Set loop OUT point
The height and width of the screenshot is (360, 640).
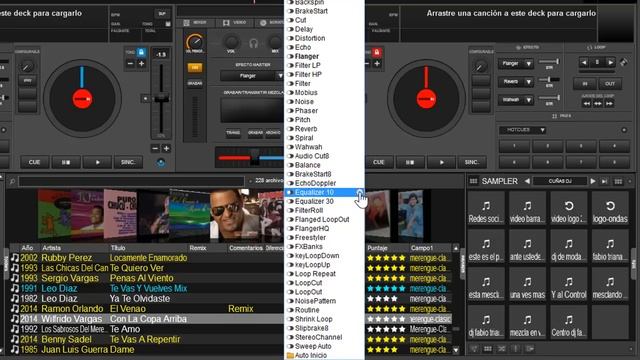coord(610,84)
